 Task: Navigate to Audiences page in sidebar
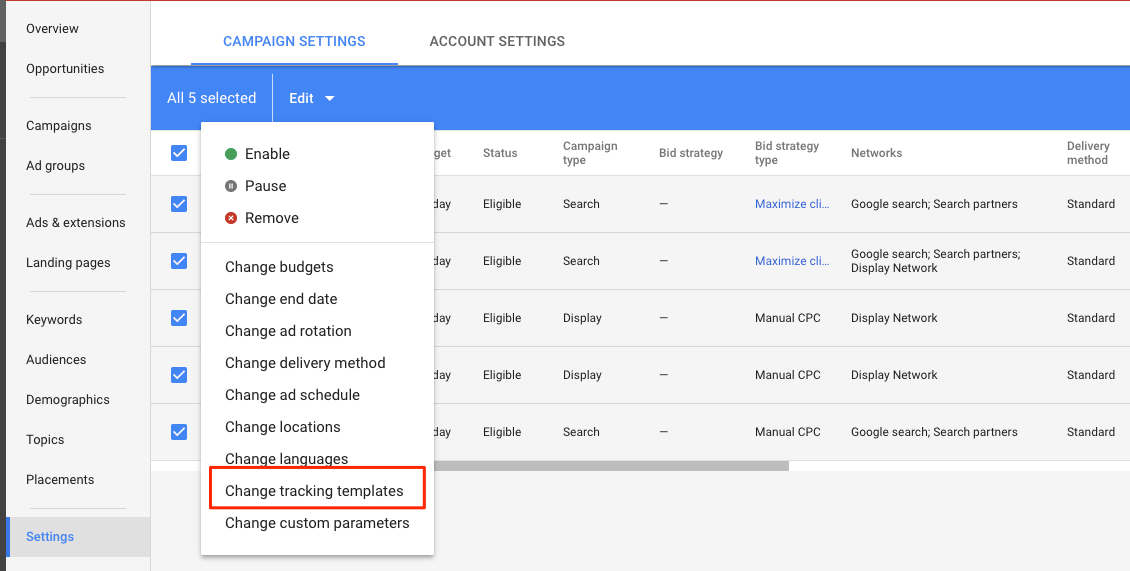[x=56, y=360]
